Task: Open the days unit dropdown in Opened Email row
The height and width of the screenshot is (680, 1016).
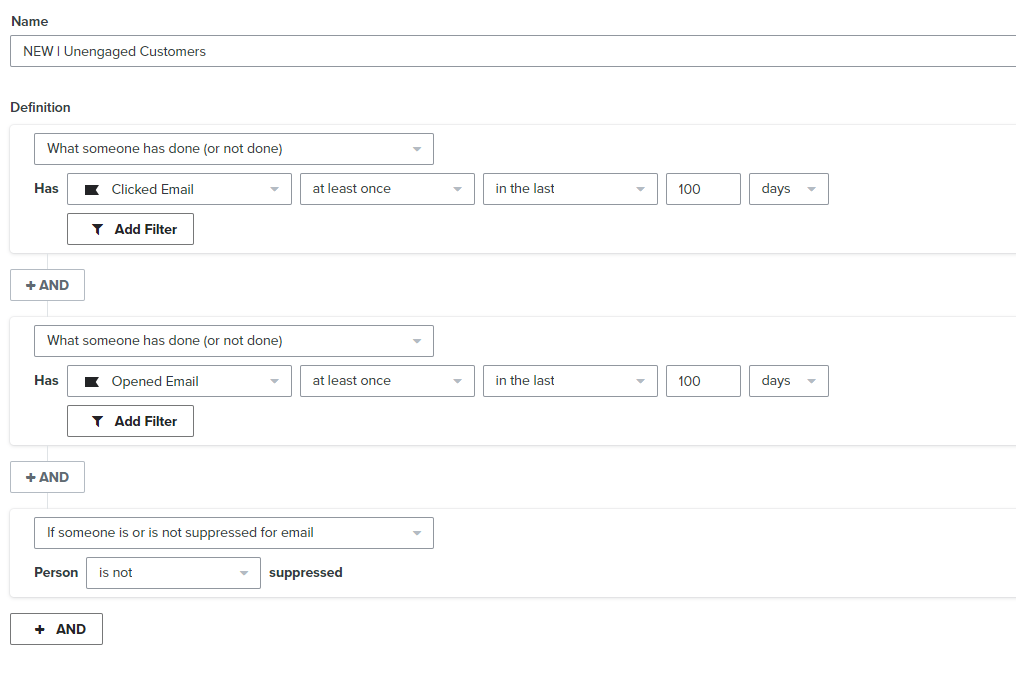Action: click(x=789, y=381)
